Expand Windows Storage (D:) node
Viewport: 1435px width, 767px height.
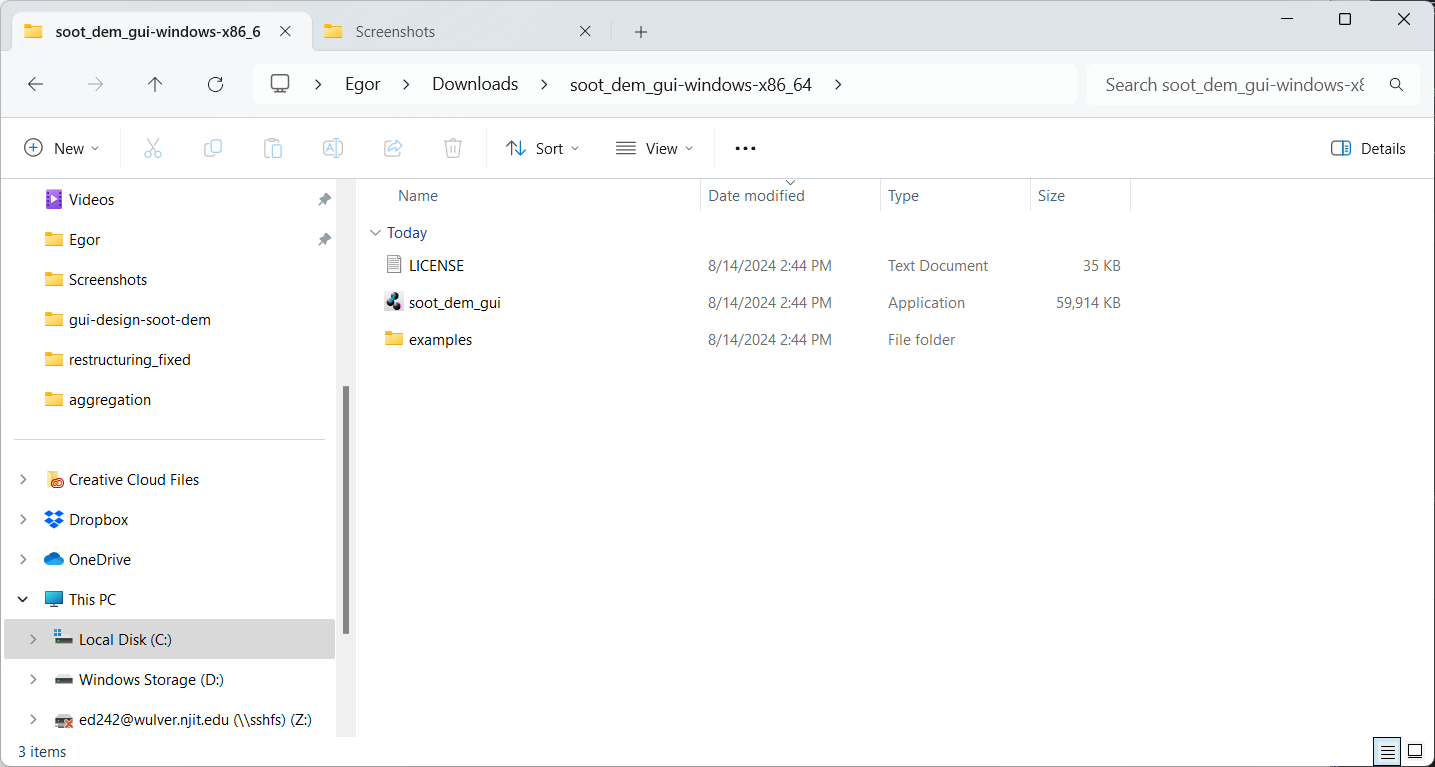(x=33, y=679)
